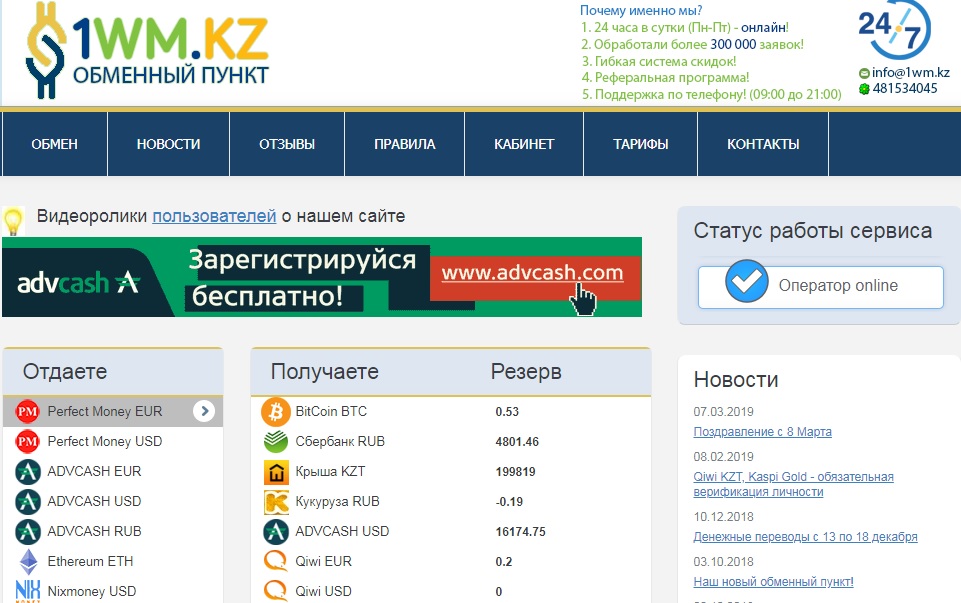The height and width of the screenshot is (603, 961).
Task: Click the orange BitCoin BTC icon
Action: tap(276, 411)
